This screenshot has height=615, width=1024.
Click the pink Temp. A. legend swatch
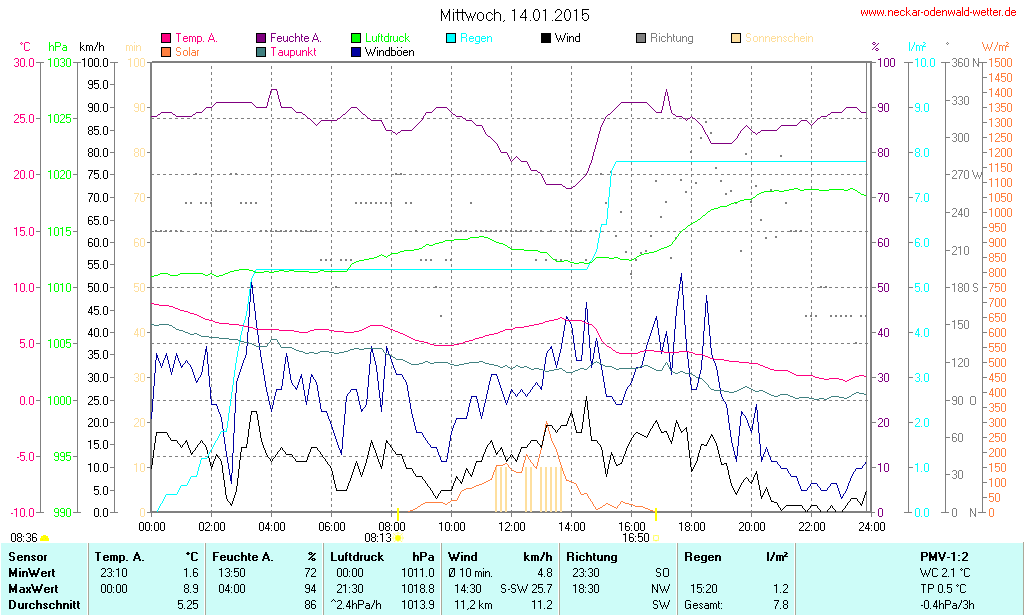click(166, 38)
